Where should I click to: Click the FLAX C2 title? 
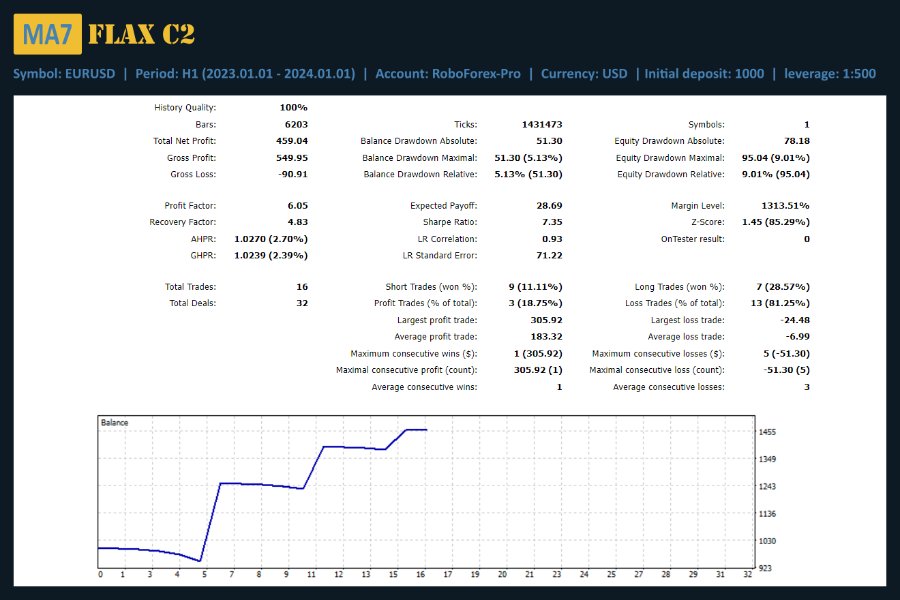coord(142,34)
